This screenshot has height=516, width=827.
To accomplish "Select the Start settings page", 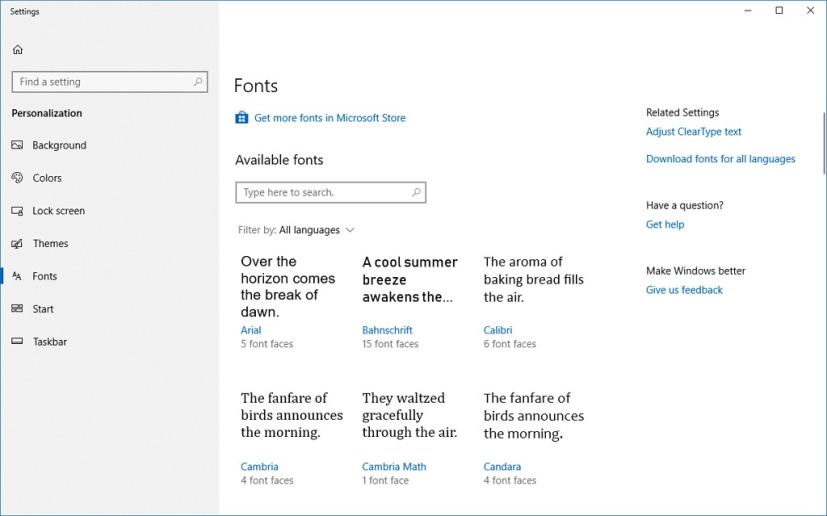I will [43, 309].
